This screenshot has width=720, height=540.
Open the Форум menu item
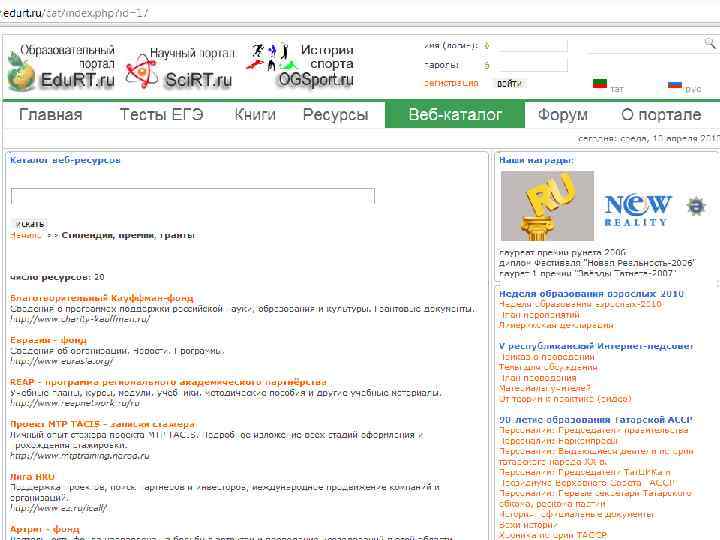click(x=562, y=114)
